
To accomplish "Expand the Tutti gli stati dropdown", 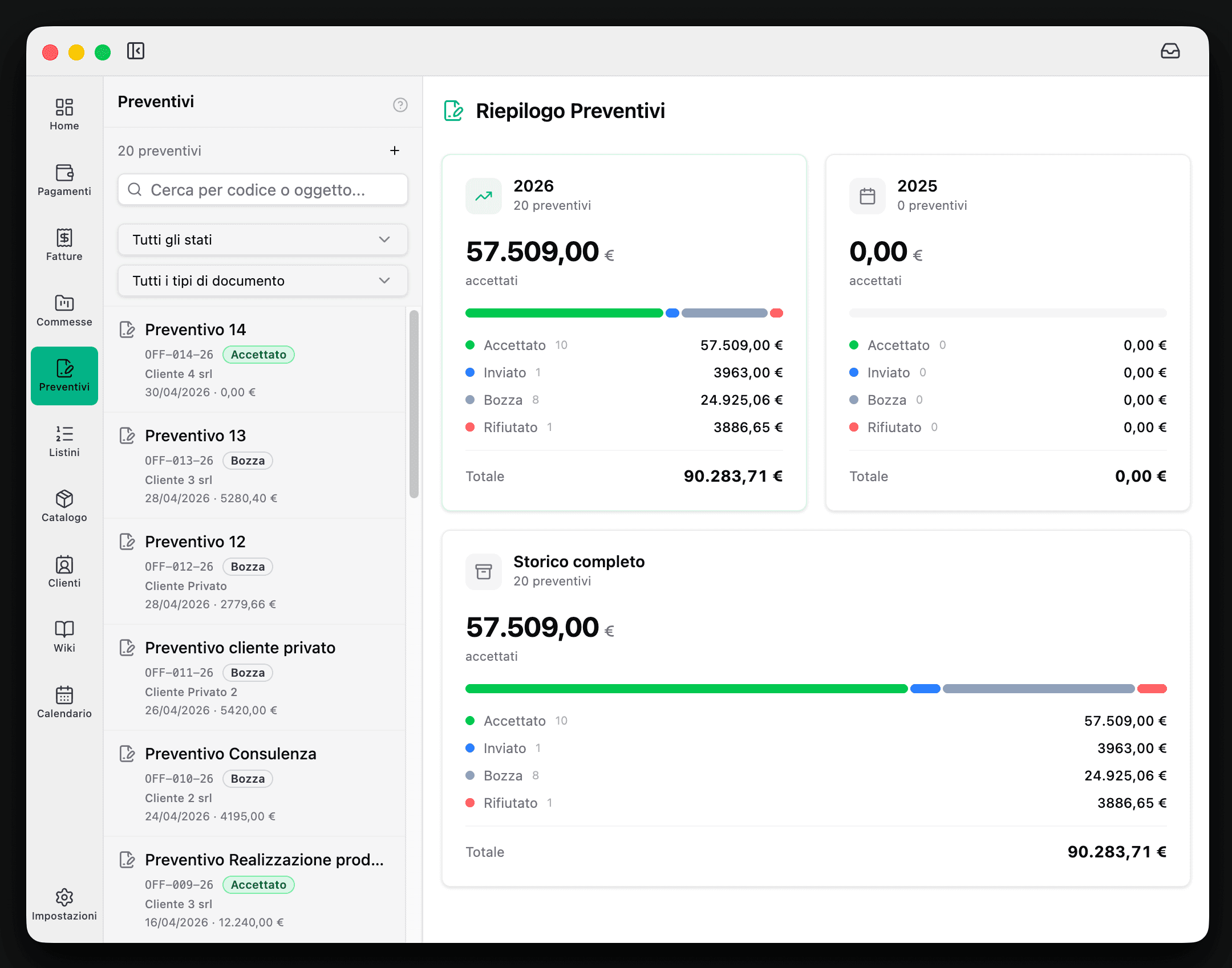I will [x=263, y=240].
